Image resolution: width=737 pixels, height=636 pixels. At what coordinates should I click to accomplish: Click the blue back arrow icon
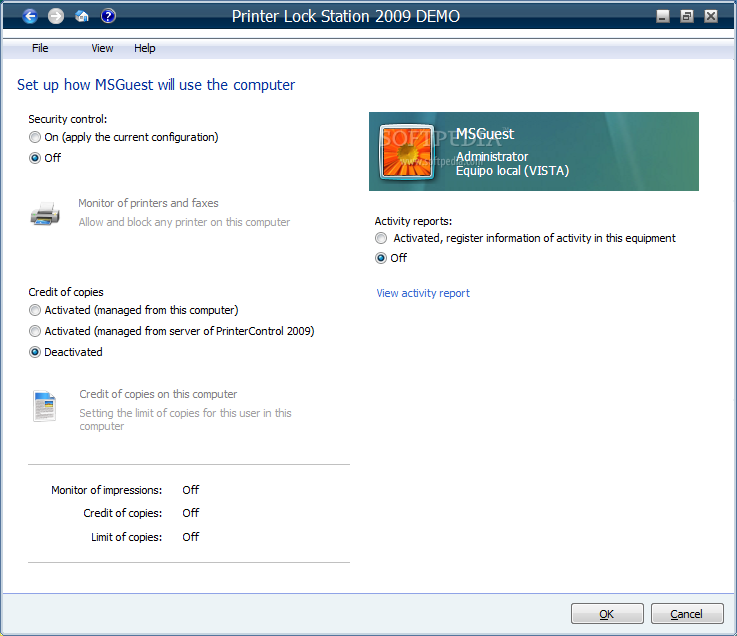[30, 16]
